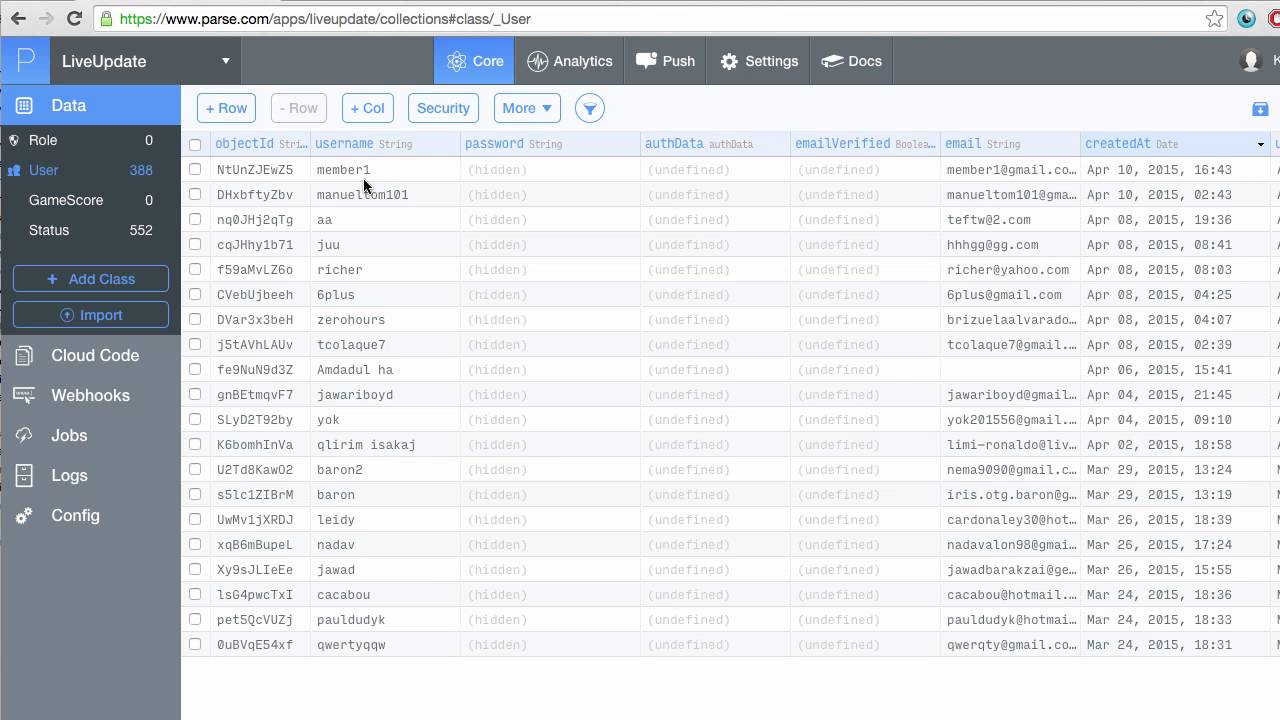This screenshot has width=1280, height=720.
Task: Select the Data menu in the sidebar
Action: (x=90, y=105)
